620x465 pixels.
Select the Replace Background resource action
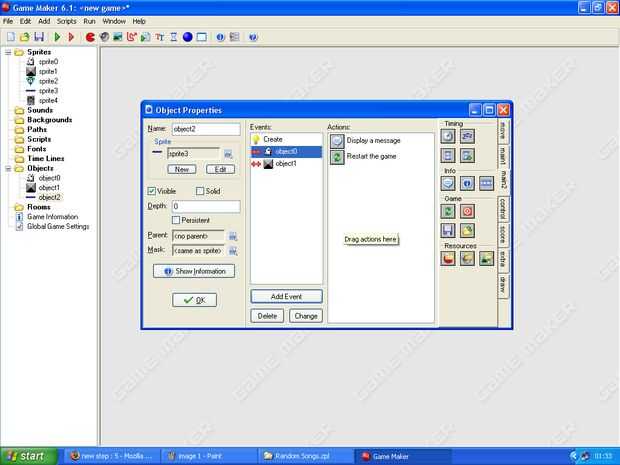click(486, 259)
